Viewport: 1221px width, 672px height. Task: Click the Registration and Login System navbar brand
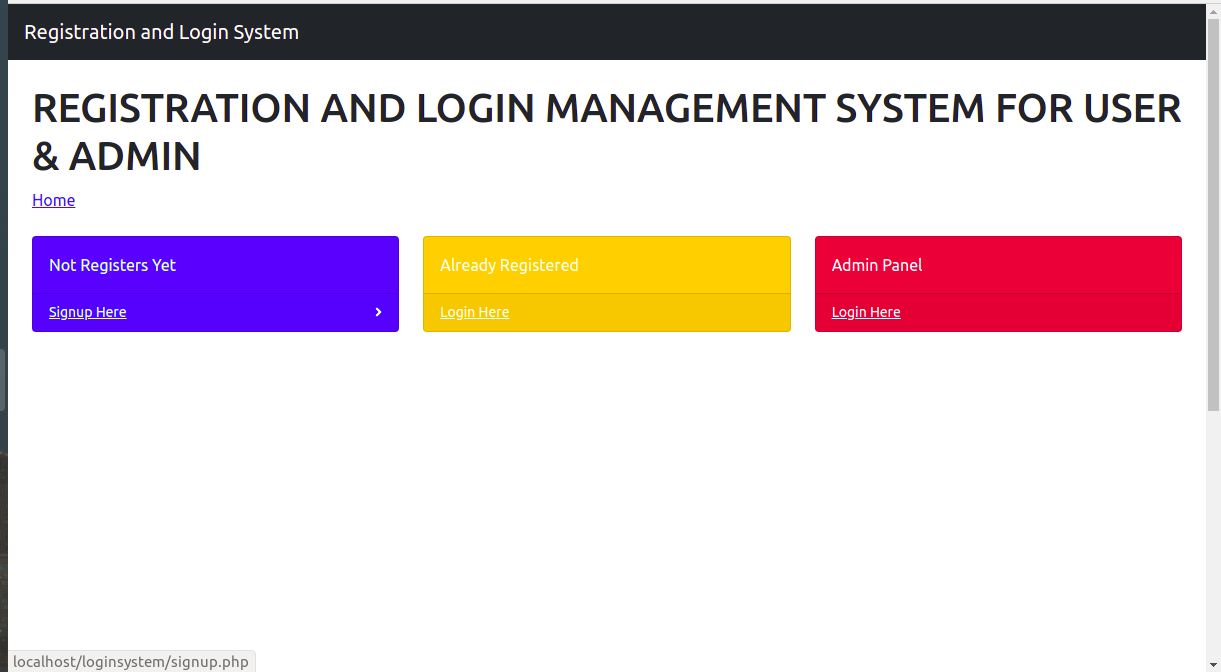(x=161, y=31)
